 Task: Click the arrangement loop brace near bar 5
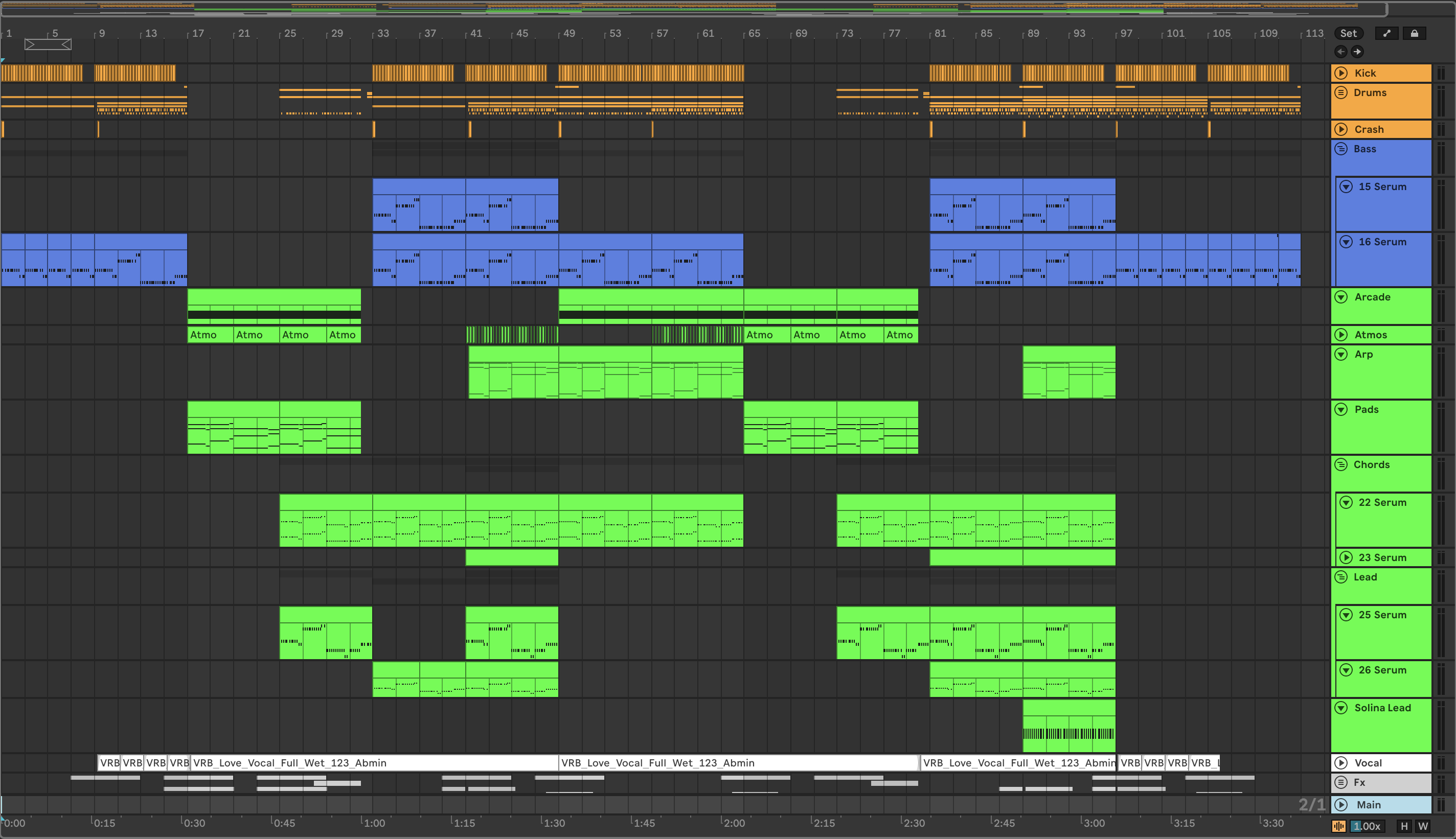(x=48, y=44)
